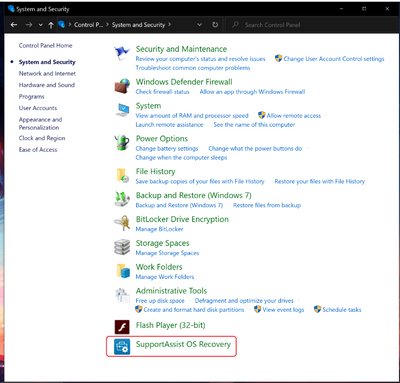Expand chevron after Control Panel breadcrumb
This screenshot has height=383, width=400.
click(107, 25)
